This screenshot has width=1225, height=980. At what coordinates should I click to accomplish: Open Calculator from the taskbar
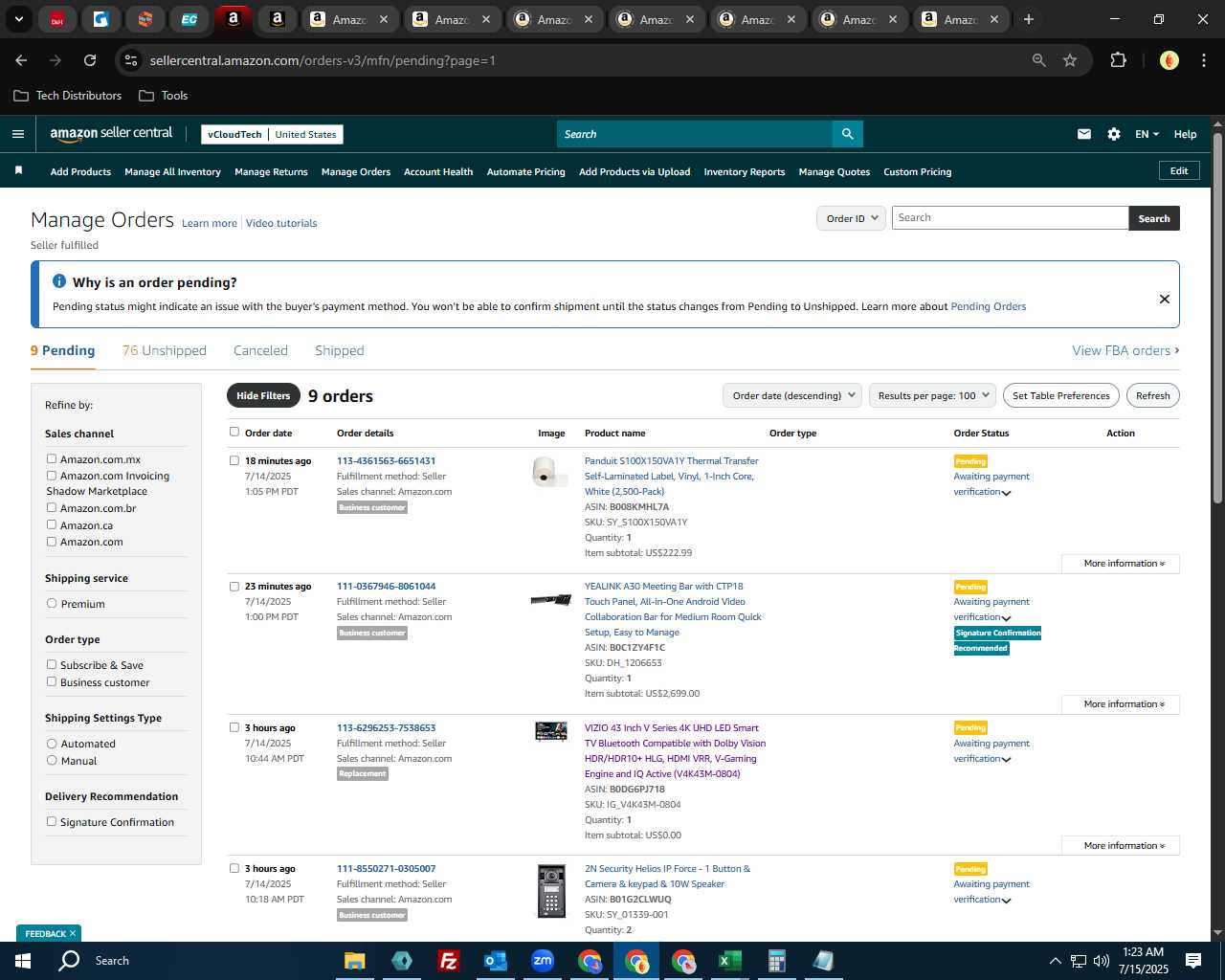click(x=776, y=961)
